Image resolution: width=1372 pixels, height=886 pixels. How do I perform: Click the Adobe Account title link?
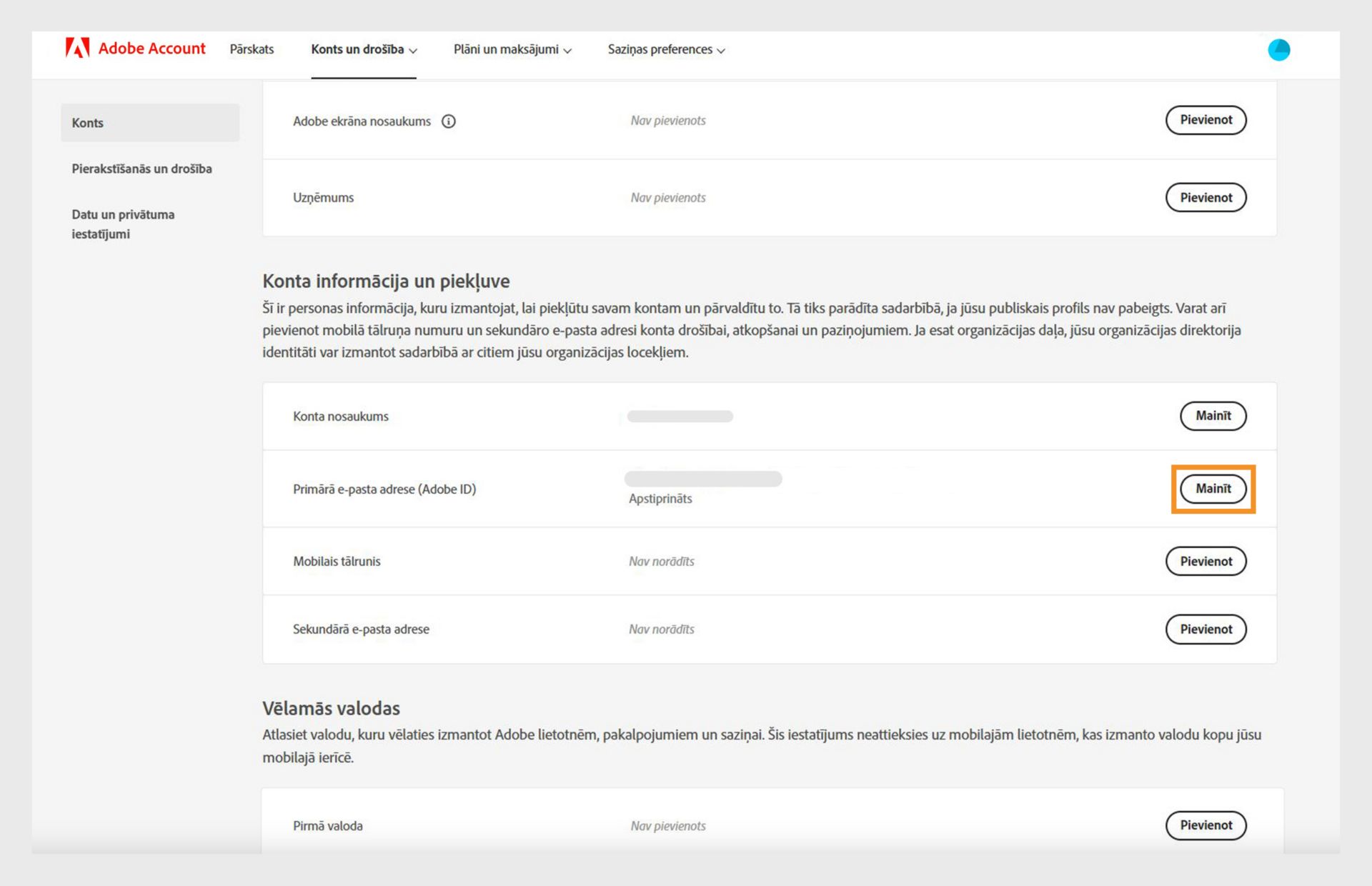pyautogui.click(x=151, y=49)
